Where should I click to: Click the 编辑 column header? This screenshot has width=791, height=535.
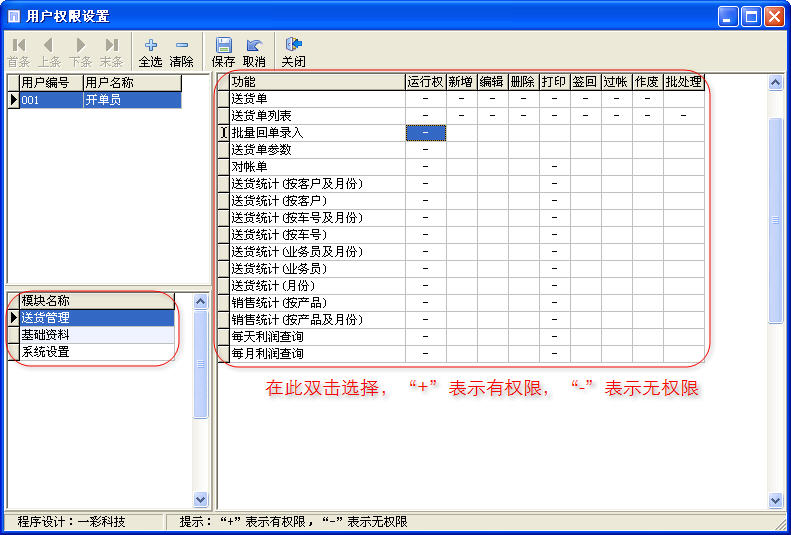click(493, 82)
